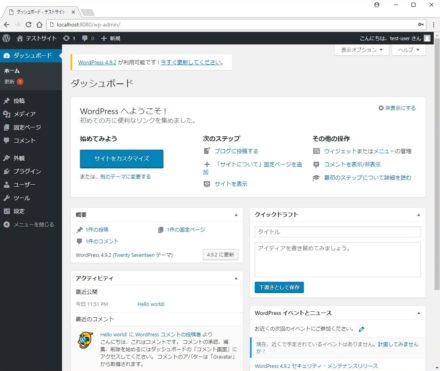The height and width of the screenshot is (371, 440).
Task: Select ダッシュボード in the sidebar
Action: [31, 56]
